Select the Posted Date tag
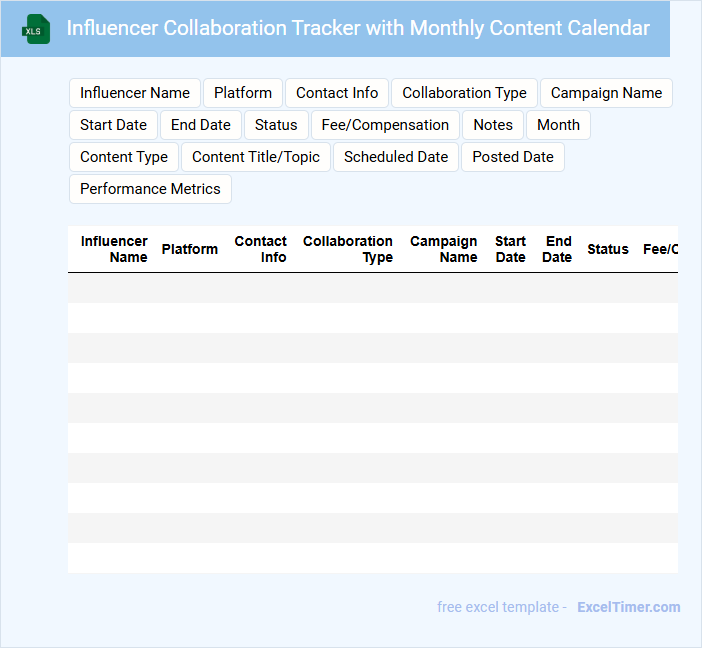This screenshot has width=702, height=648. [x=513, y=157]
